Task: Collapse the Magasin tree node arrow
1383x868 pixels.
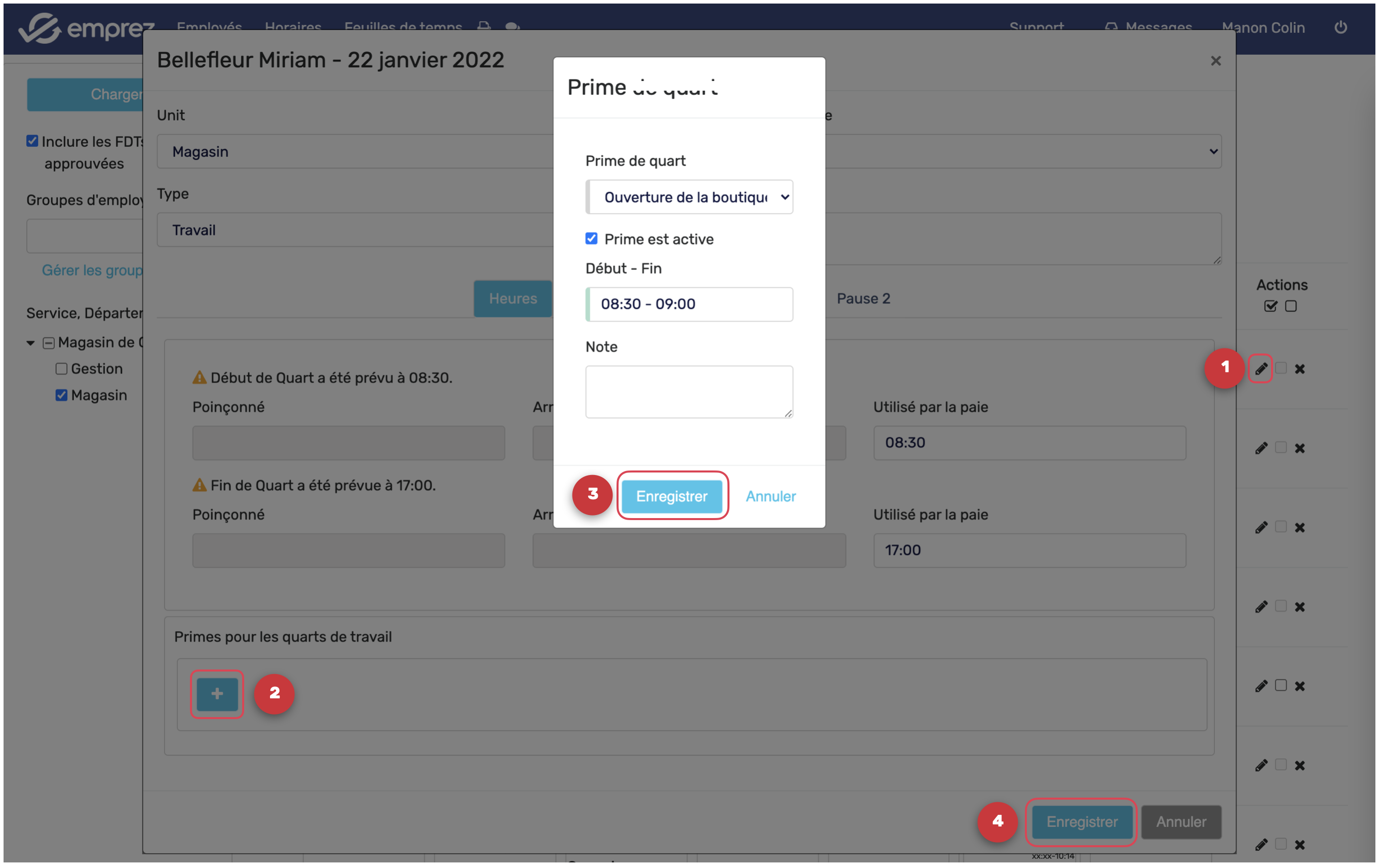Action: tap(30, 343)
